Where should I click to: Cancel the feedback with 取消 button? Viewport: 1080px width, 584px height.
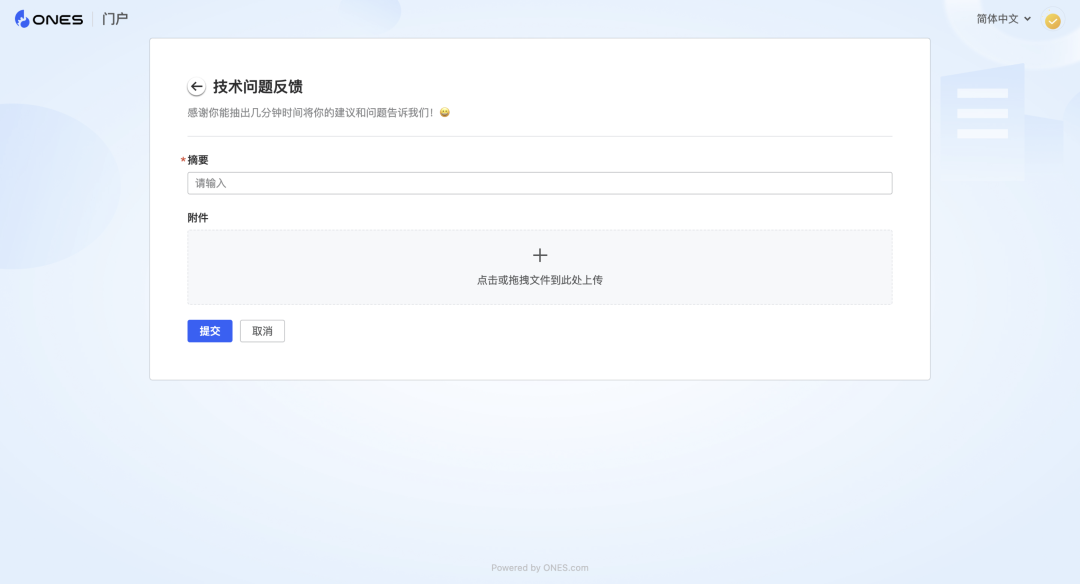click(262, 331)
